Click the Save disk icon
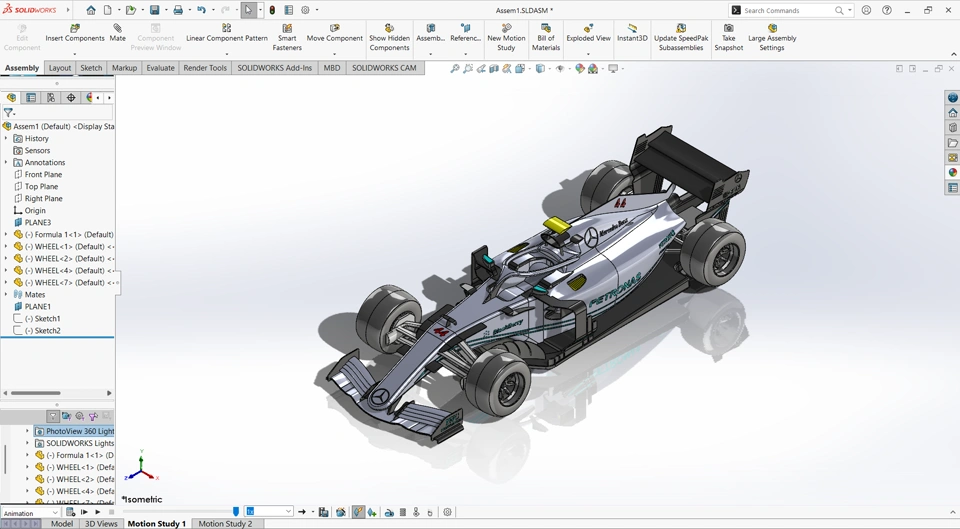The height and width of the screenshot is (529, 960). click(x=154, y=10)
